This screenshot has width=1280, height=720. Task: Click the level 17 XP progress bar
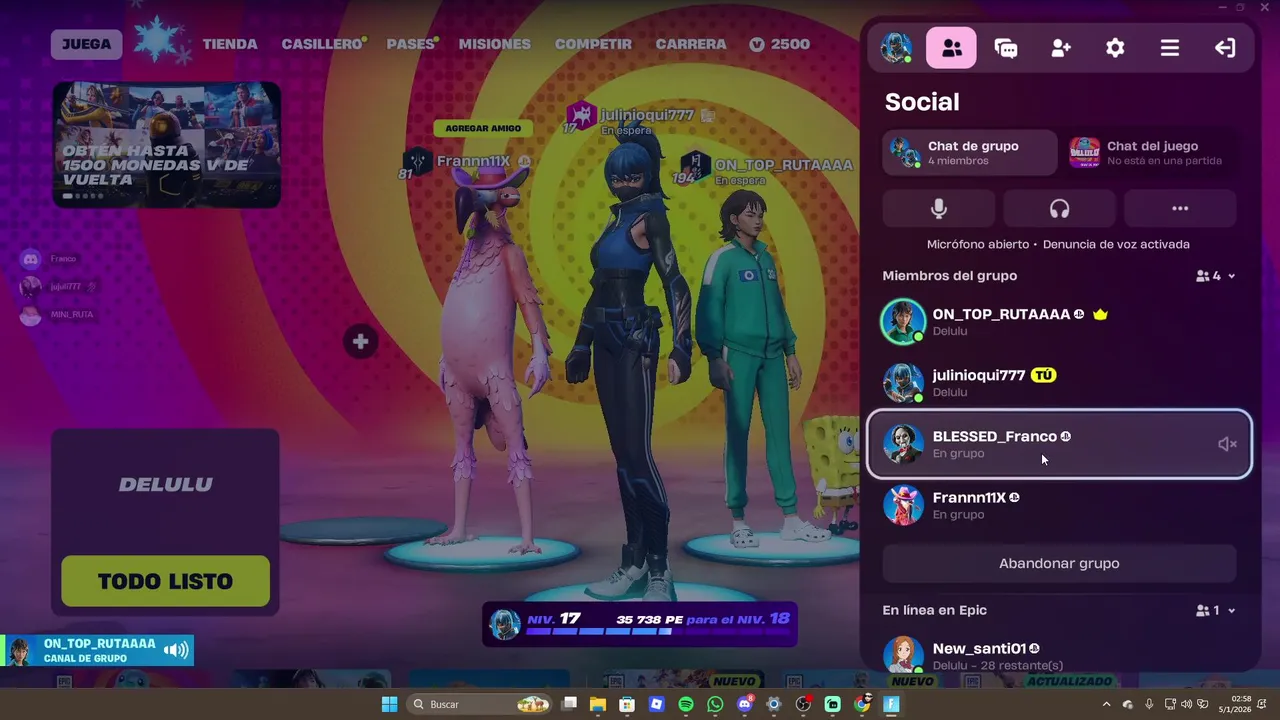click(x=640, y=624)
